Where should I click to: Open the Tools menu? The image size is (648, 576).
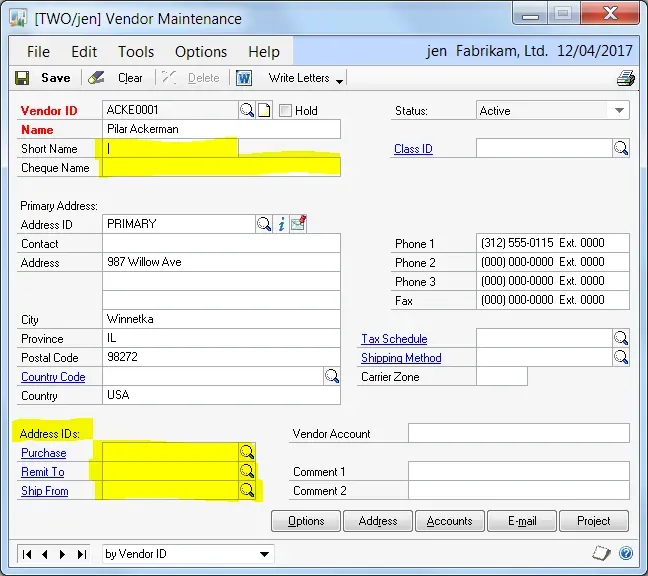(136, 52)
